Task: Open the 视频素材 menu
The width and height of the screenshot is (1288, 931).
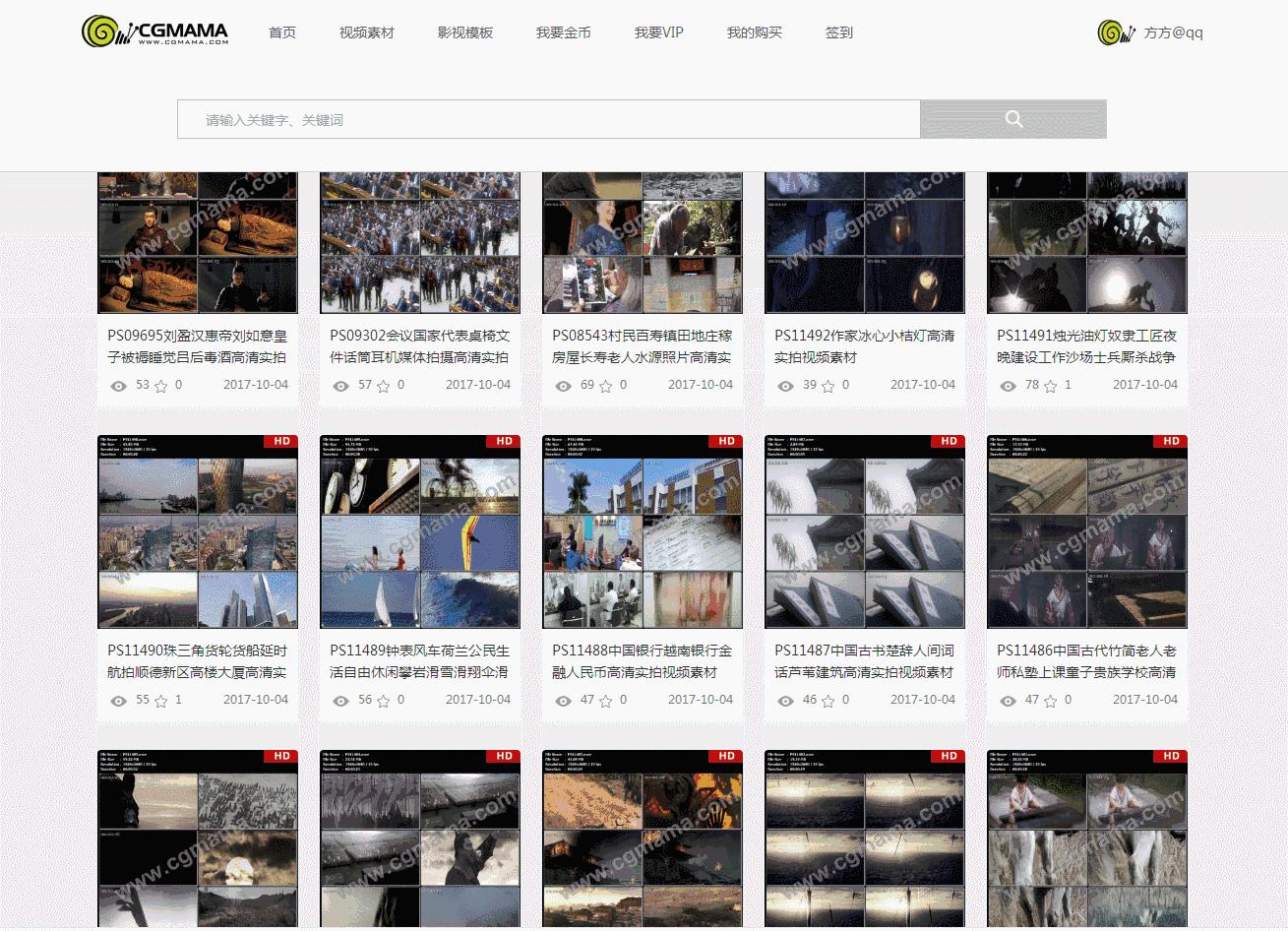Action: tap(366, 31)
